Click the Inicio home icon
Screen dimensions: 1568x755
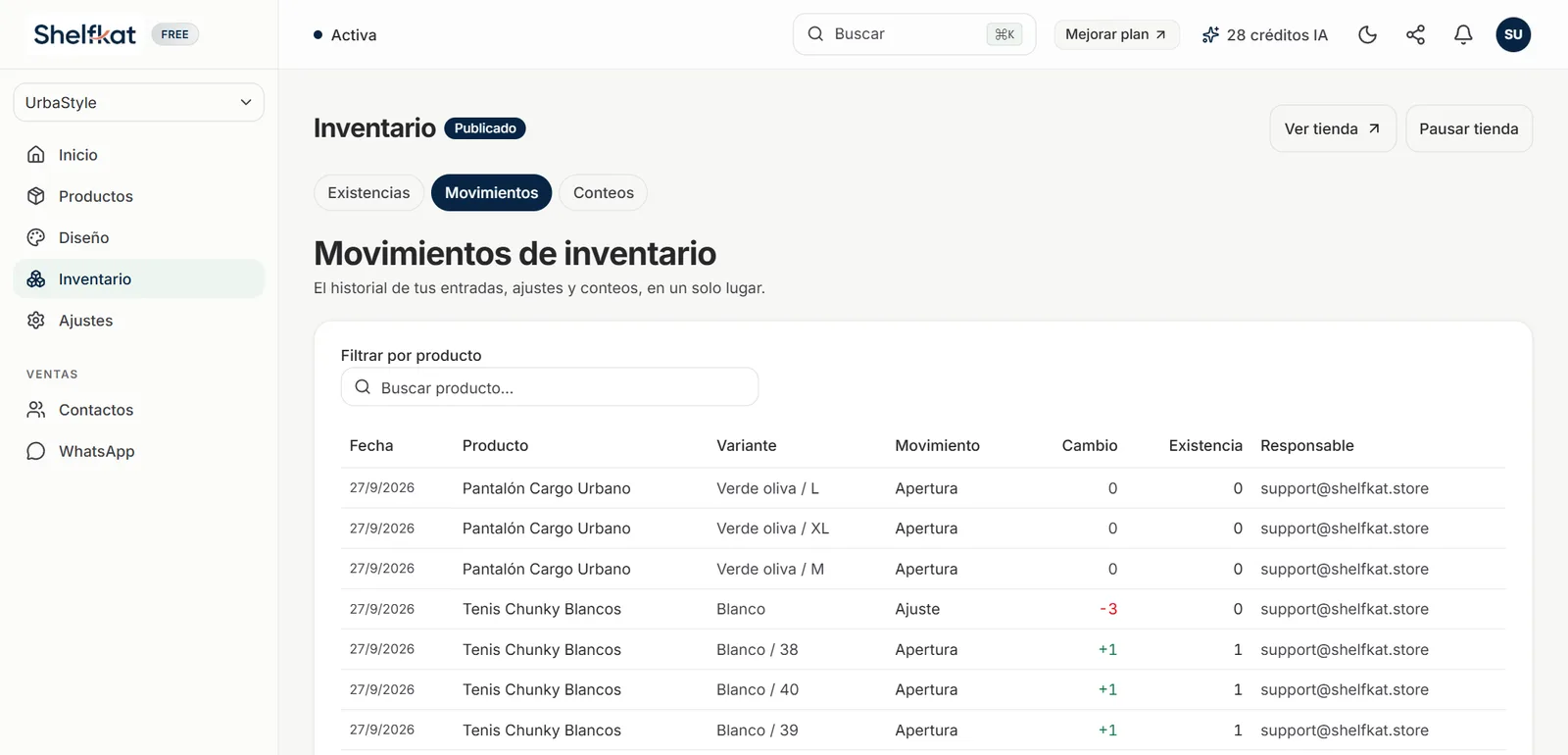coord(36,155)
